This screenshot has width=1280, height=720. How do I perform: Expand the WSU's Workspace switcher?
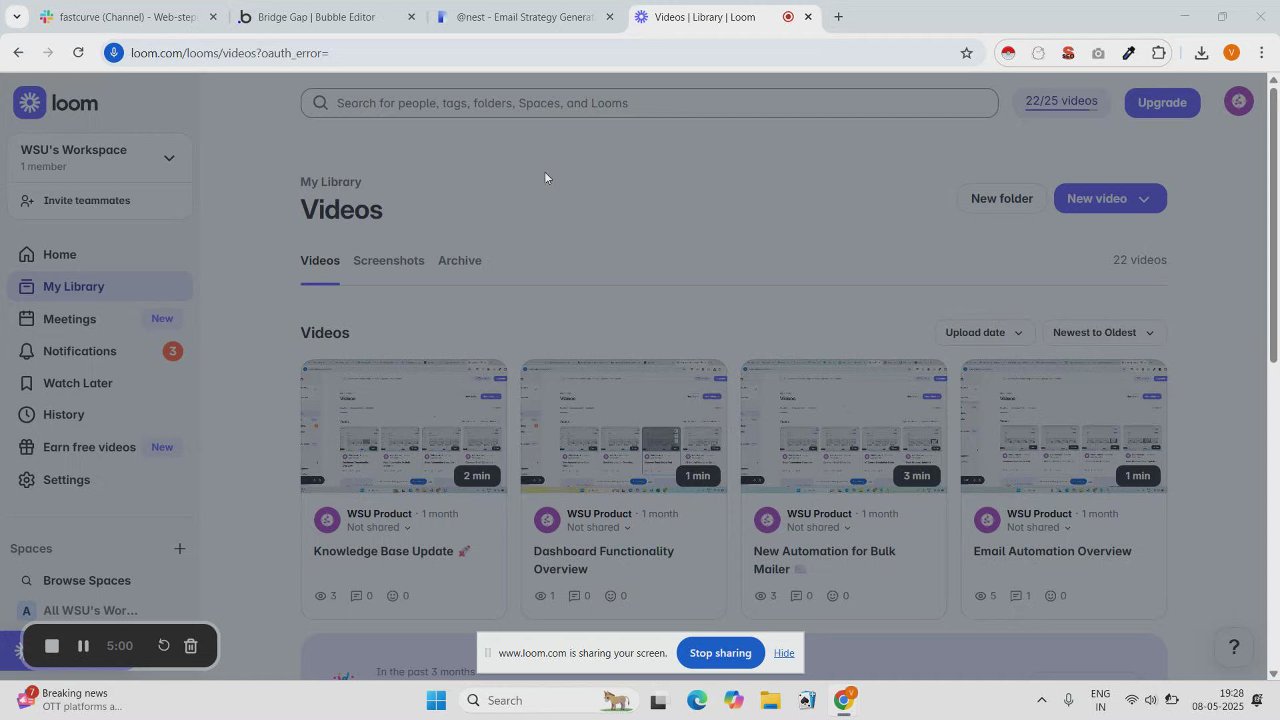coord(100,157)
